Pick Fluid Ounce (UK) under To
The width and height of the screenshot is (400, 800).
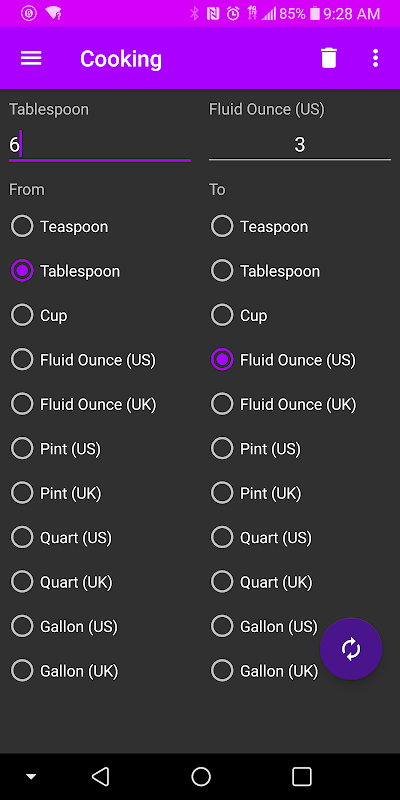coord(284,404)
